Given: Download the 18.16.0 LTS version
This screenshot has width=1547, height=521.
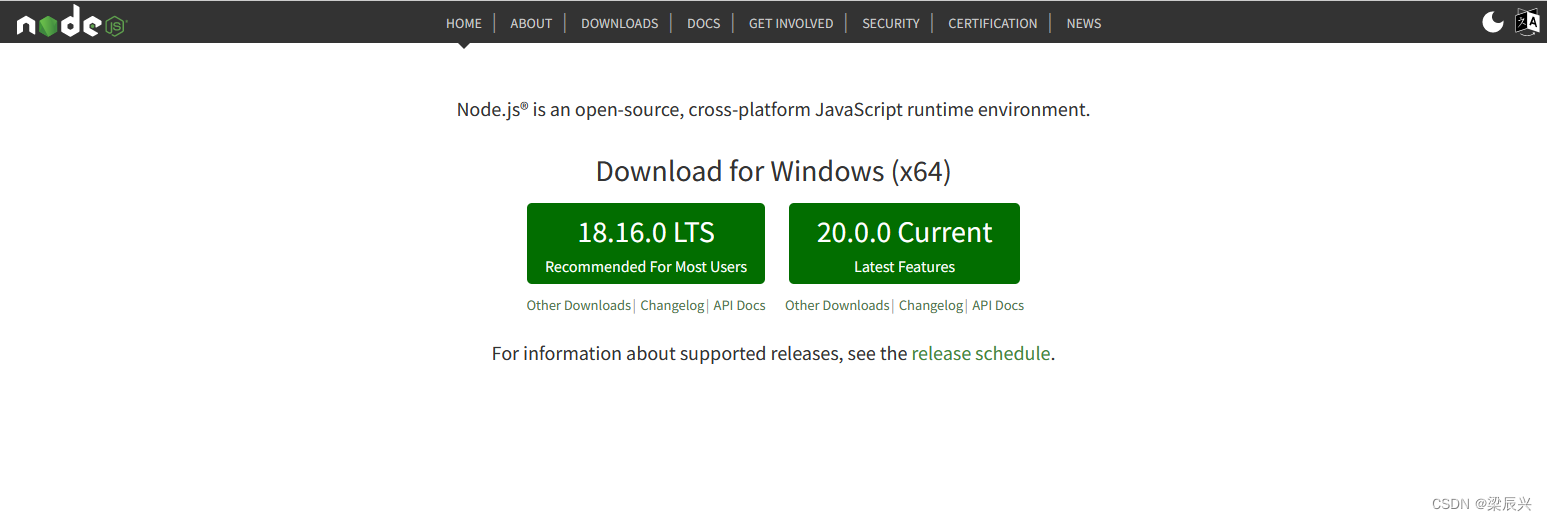Looking at the screenshot, I should (646, 244).
